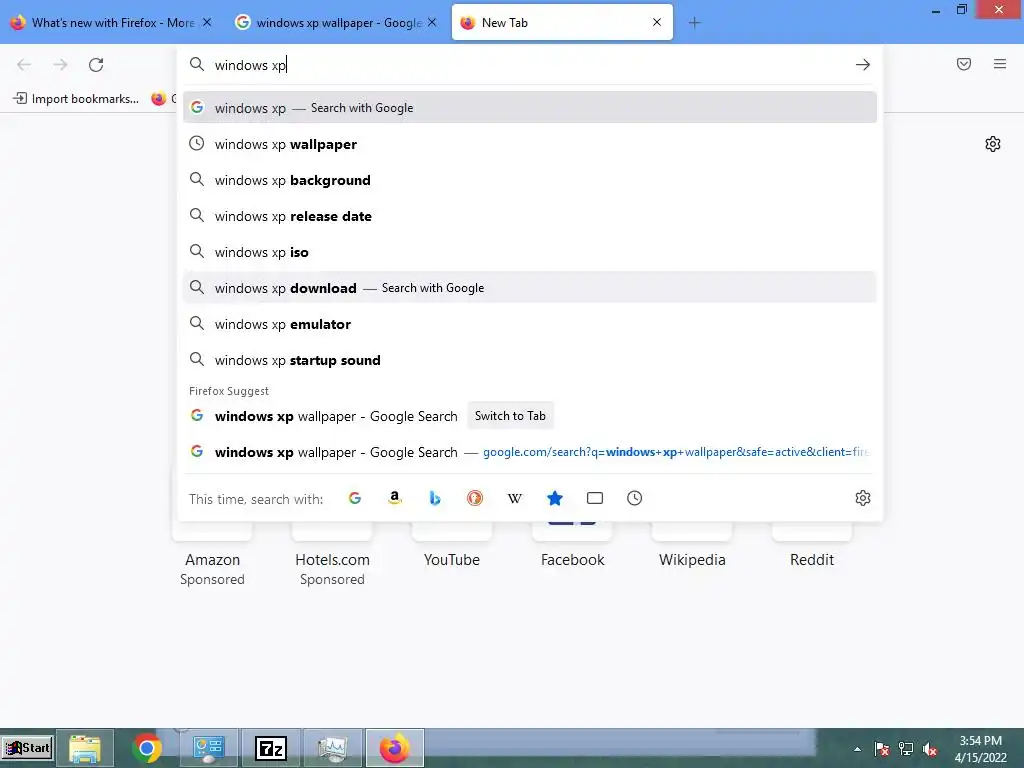Open google.com/search windows xp wallpaper link
Viewport: 1024px width, 768px height.
530,452
